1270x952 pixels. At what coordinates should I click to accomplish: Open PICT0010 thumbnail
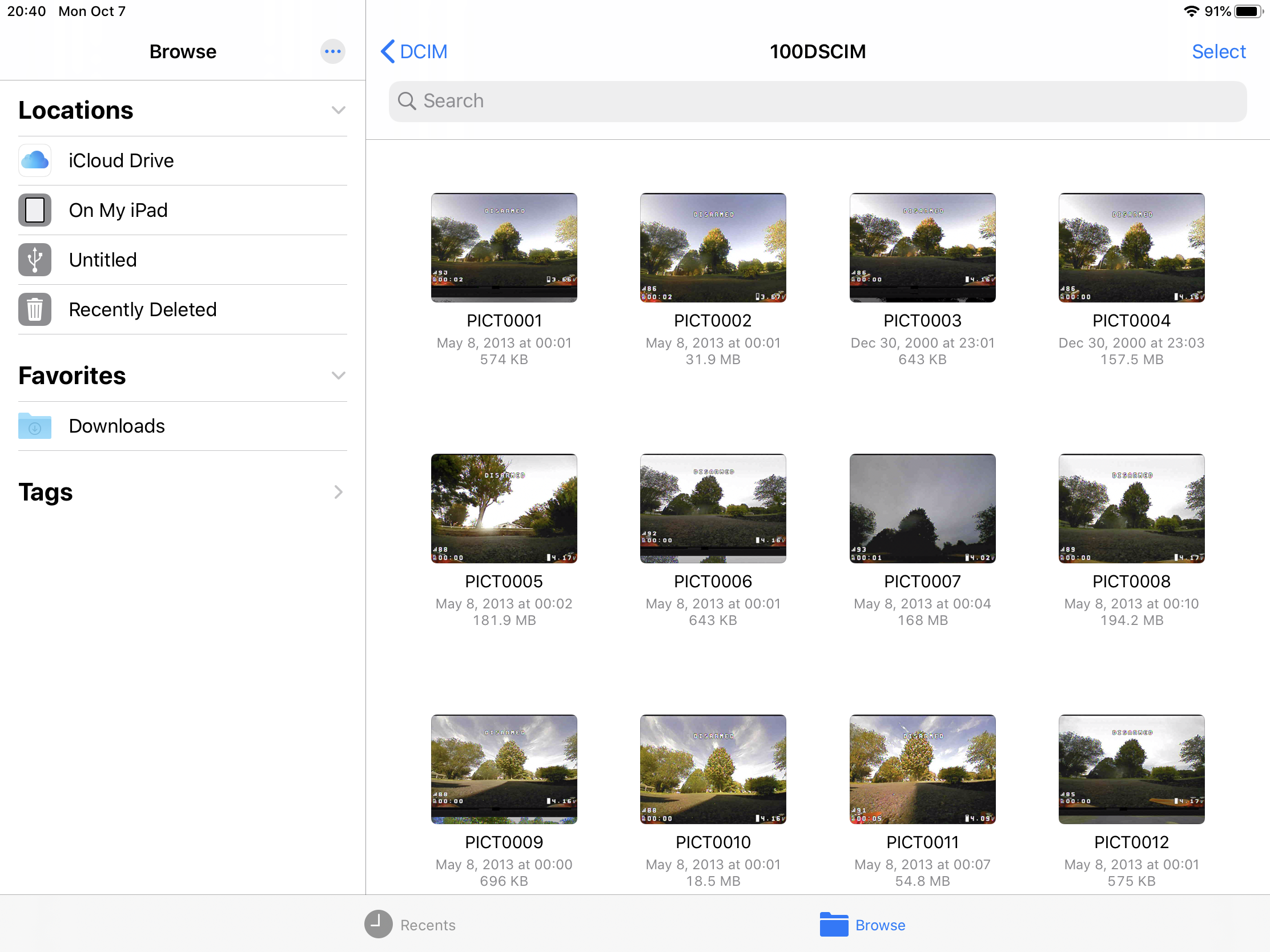[713, 769]
